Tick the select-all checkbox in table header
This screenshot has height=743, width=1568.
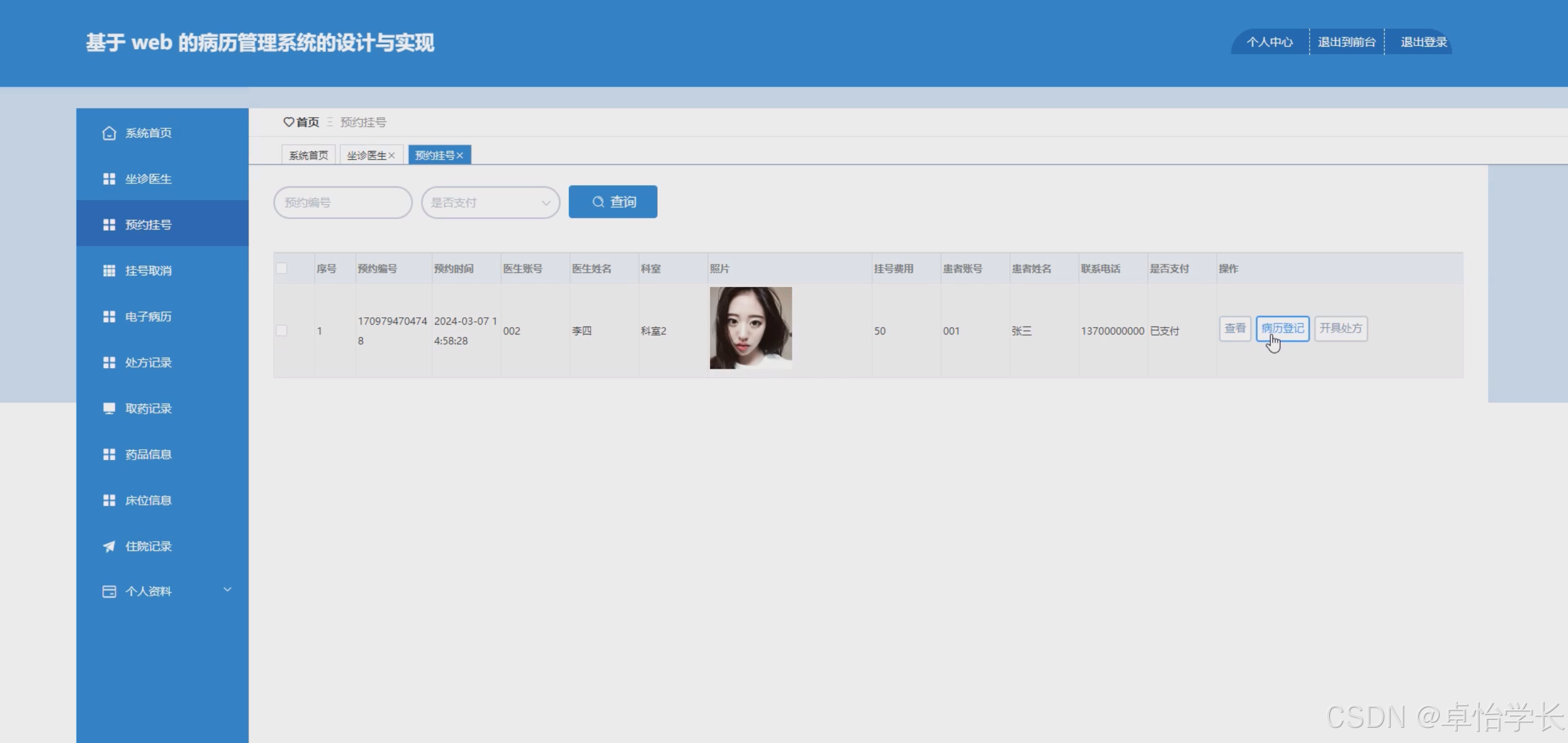coord(282,268)
